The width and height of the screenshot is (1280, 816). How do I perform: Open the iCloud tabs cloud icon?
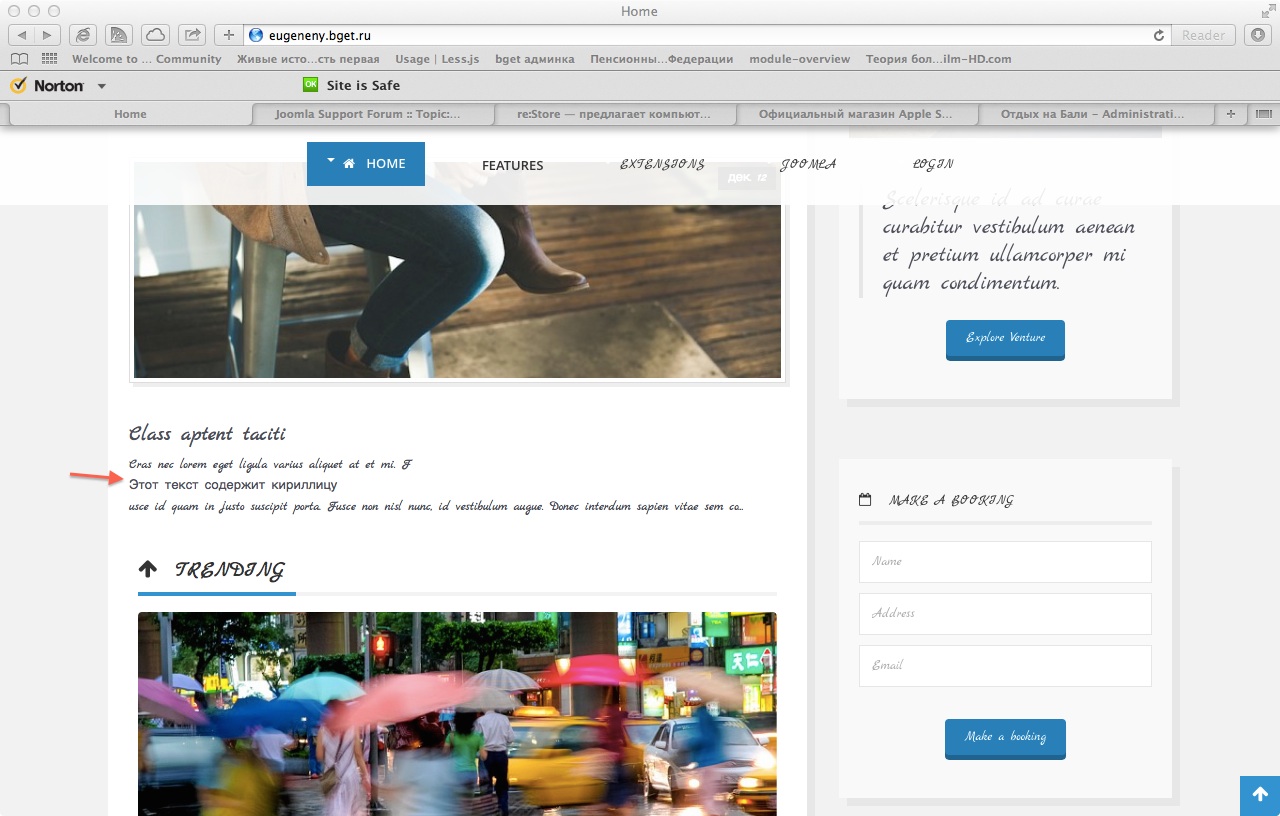[155, 35]
